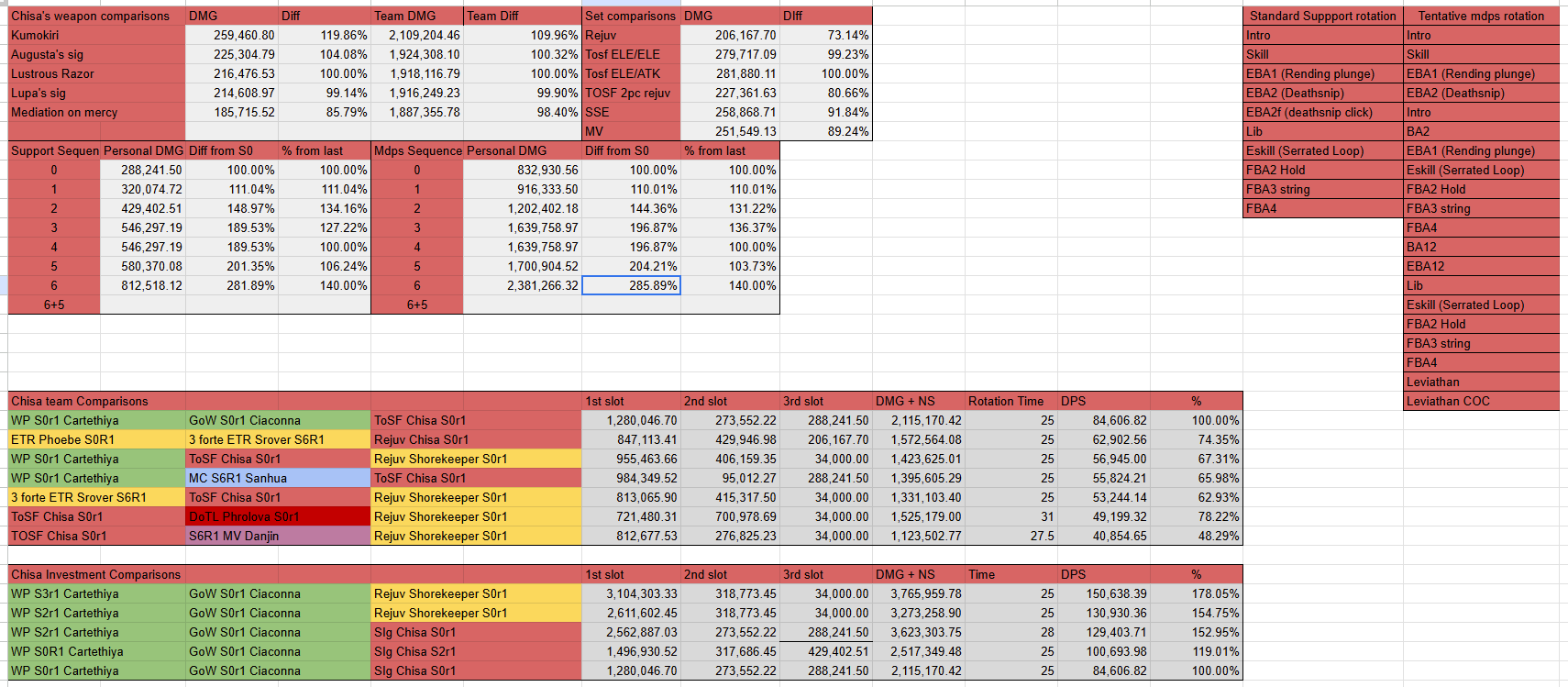The width and height of the screenshot is (1568, 687).
Task: Select the "TOSF 2pc rejuv" cell
Action: [x=632, y=93]
